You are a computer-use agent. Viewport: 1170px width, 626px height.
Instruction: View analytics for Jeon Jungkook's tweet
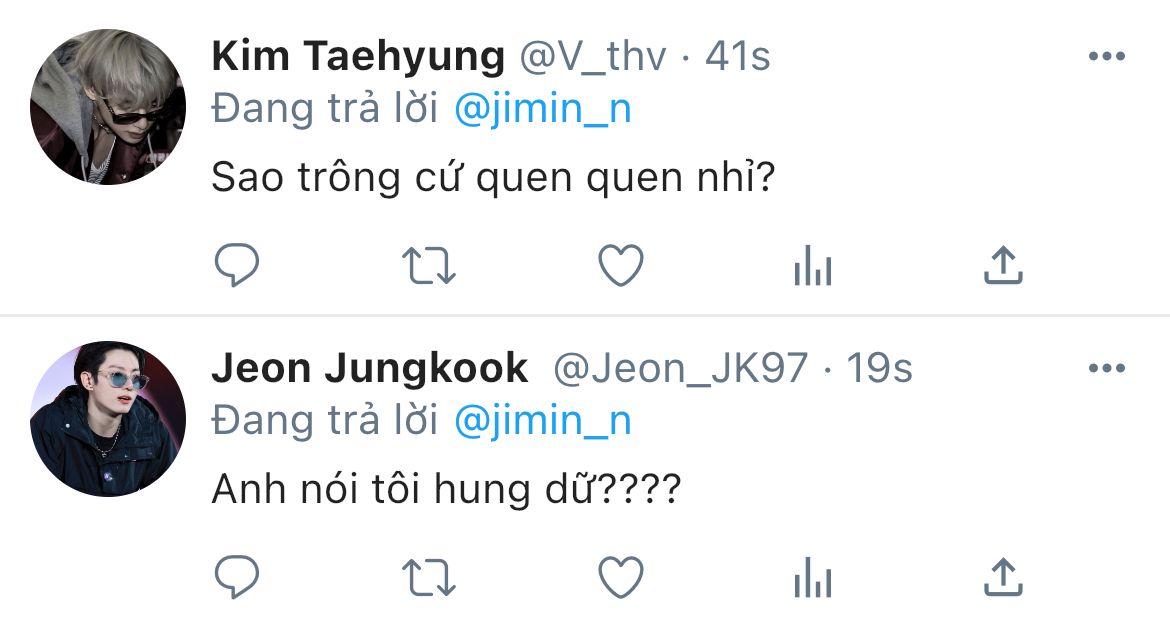click(x=812, y=578)
